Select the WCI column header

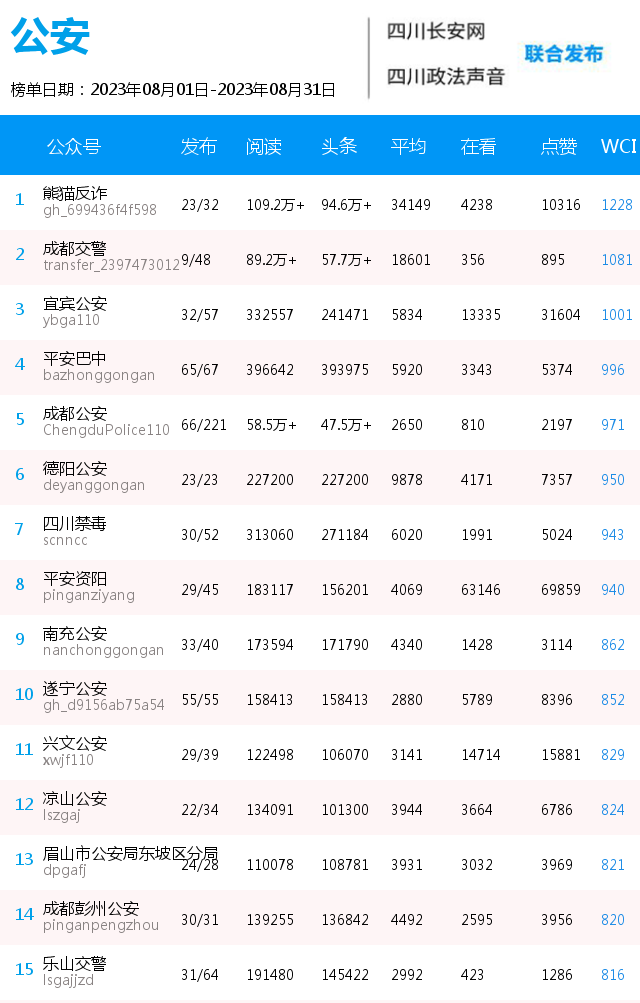[618, 146]
